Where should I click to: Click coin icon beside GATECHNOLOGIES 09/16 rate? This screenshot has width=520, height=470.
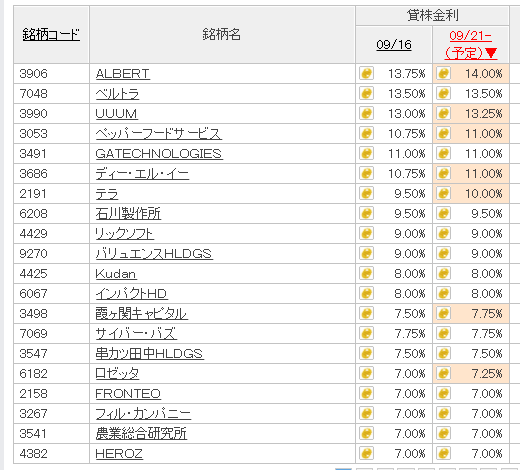coord(366,153)
